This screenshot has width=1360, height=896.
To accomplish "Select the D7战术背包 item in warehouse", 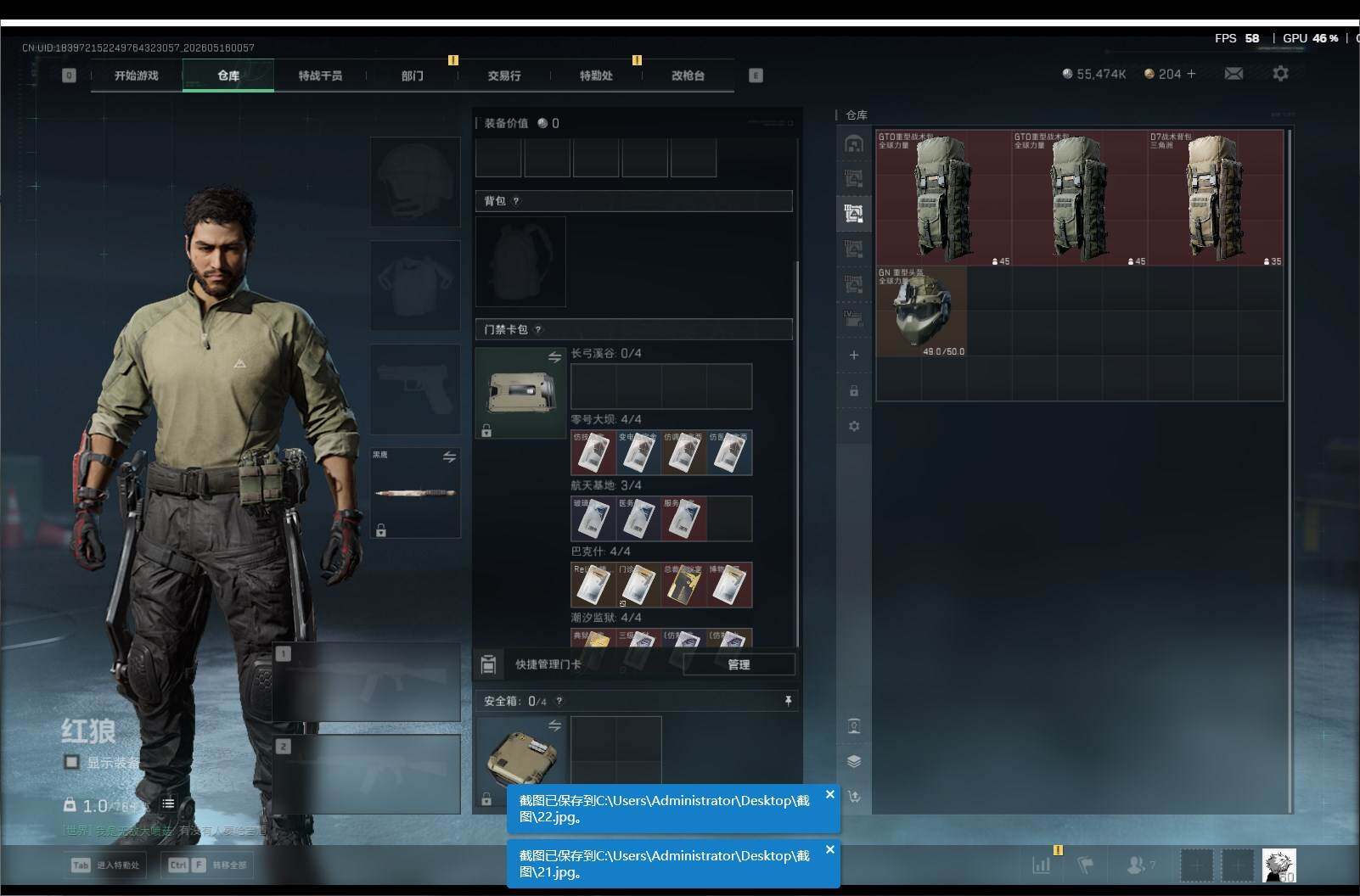I will pyautogui.click(x=1216, y=198).
